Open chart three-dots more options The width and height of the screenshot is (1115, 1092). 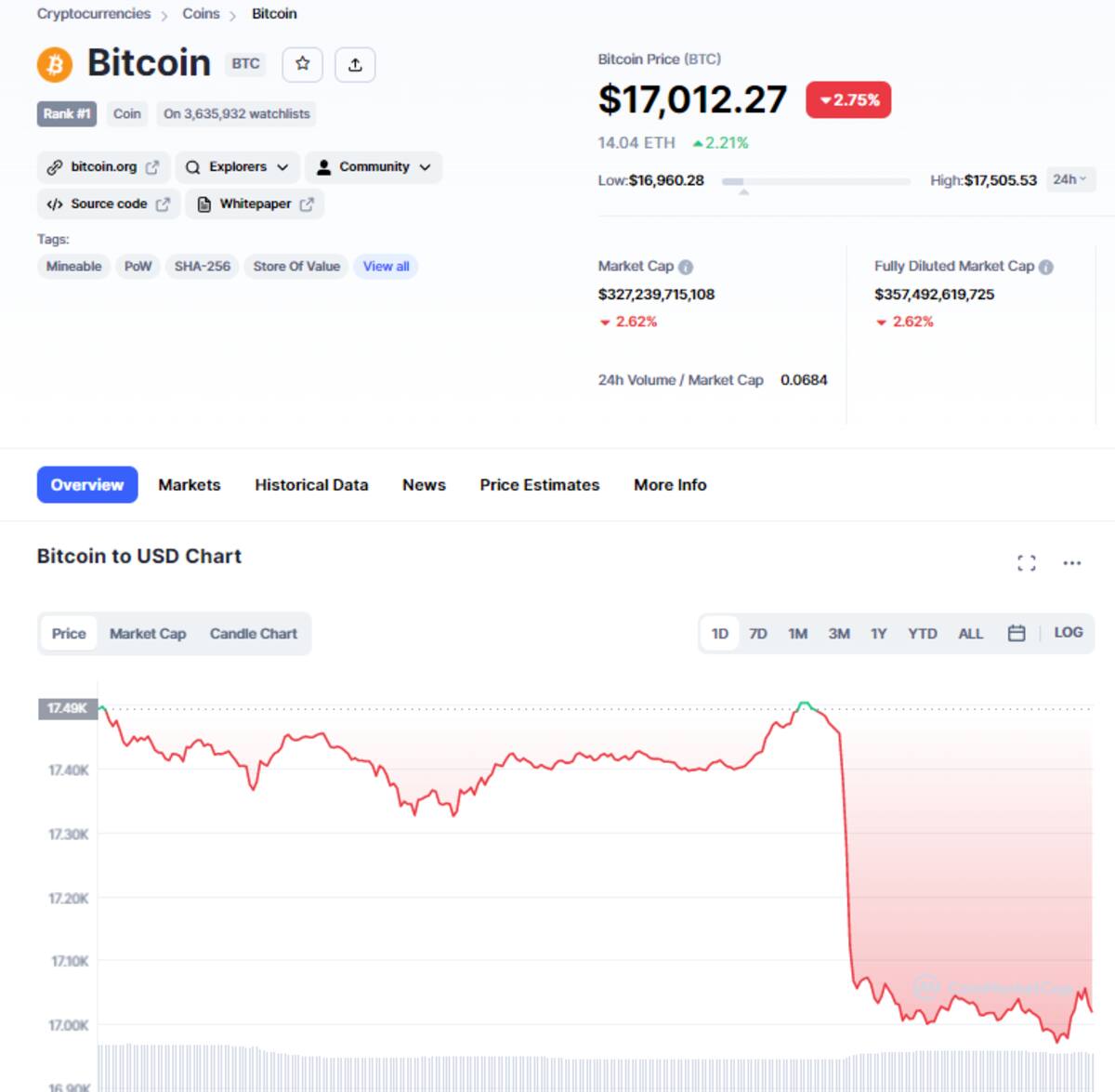[1072, 563]
